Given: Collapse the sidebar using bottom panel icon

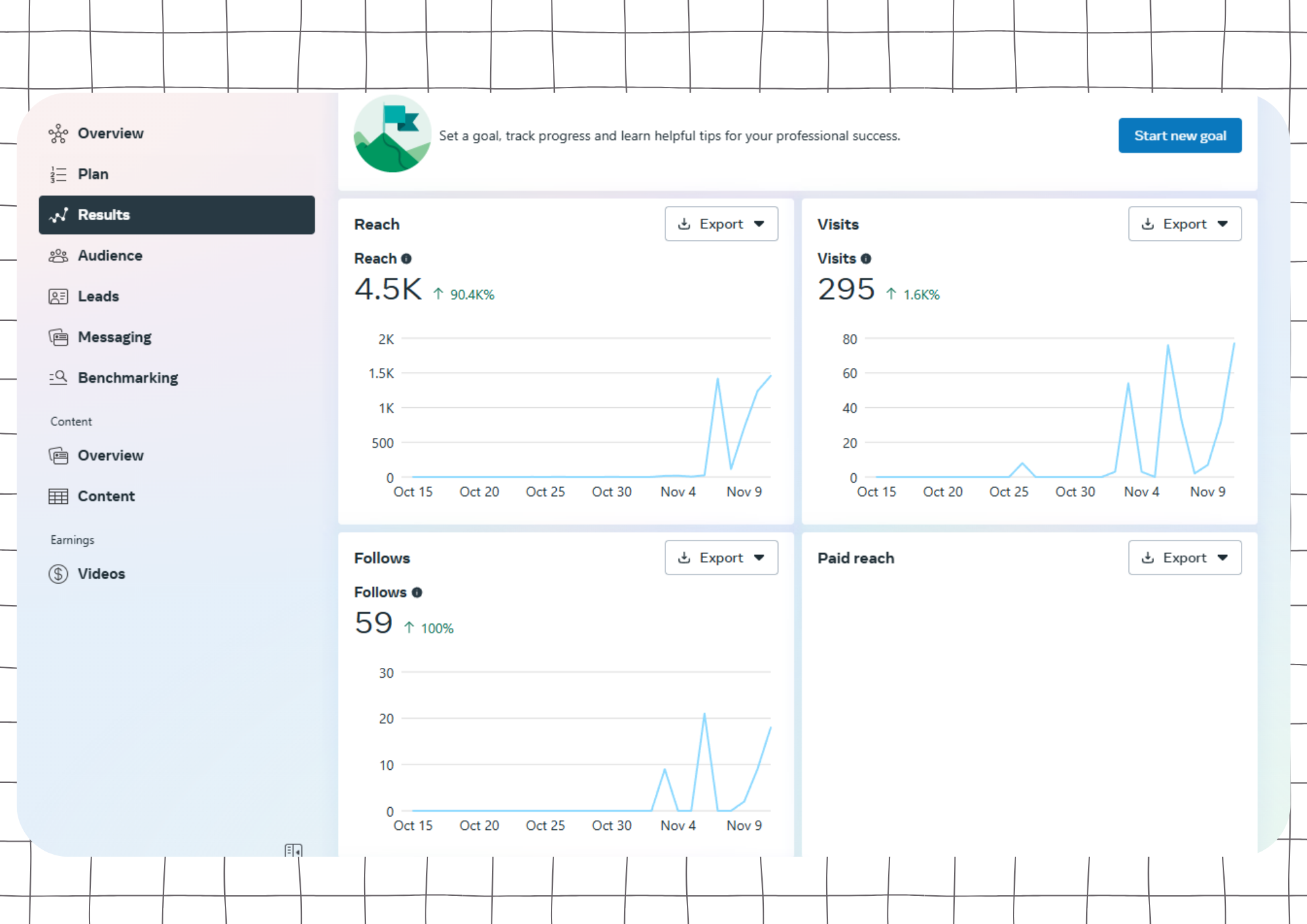Looking at the screenshot, I should pyautogui.click(x=293, y=850).
